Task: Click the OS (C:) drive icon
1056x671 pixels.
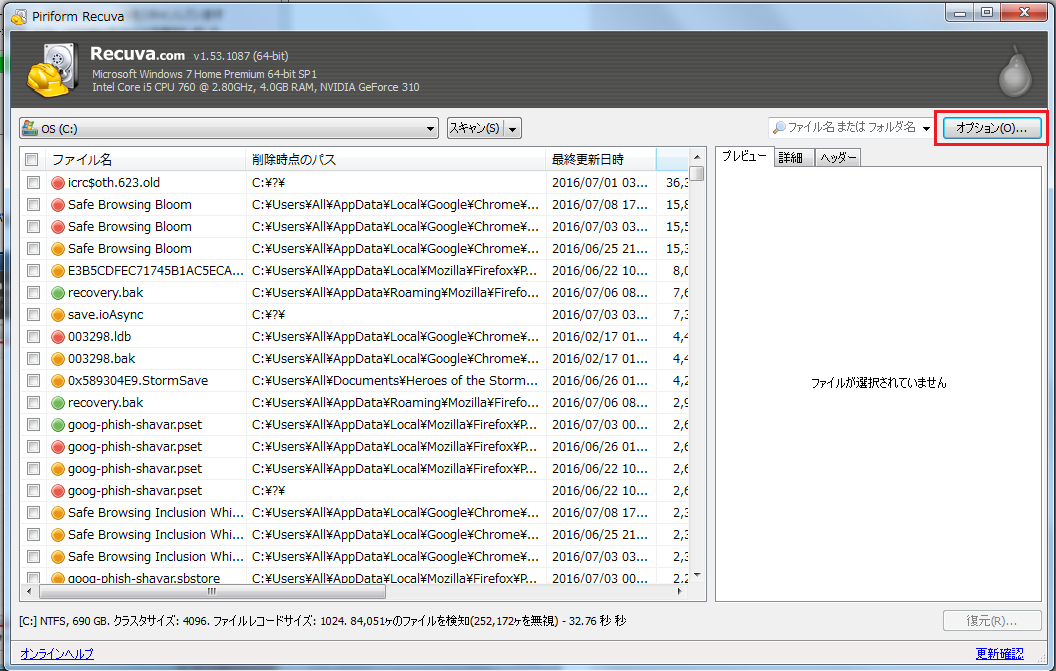Action: pyautogui.click(x=30, y=128)
